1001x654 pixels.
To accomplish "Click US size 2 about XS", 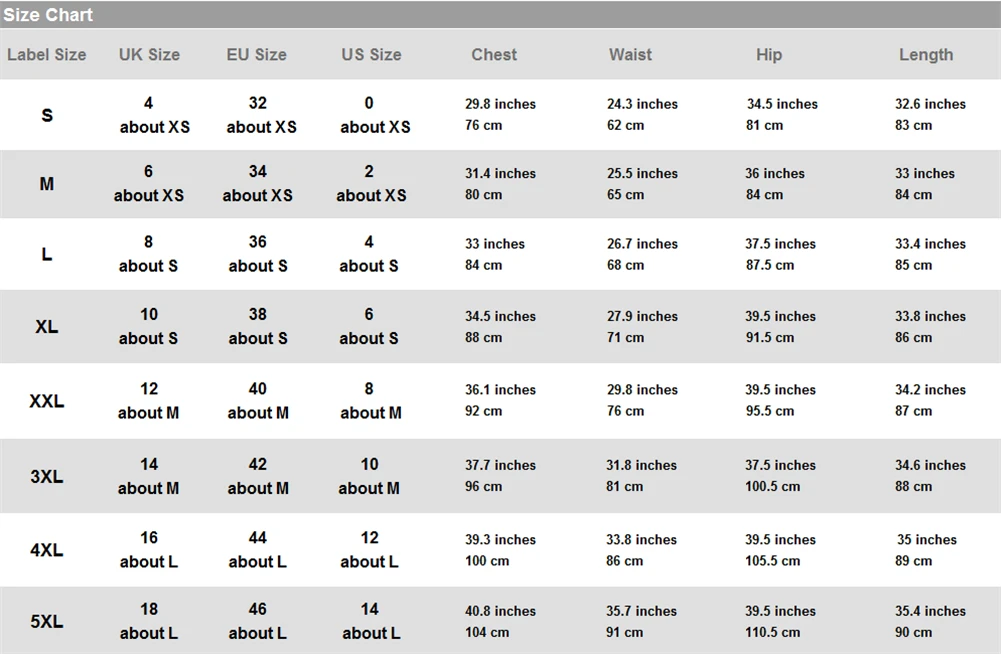I will (x=372, y=183).
